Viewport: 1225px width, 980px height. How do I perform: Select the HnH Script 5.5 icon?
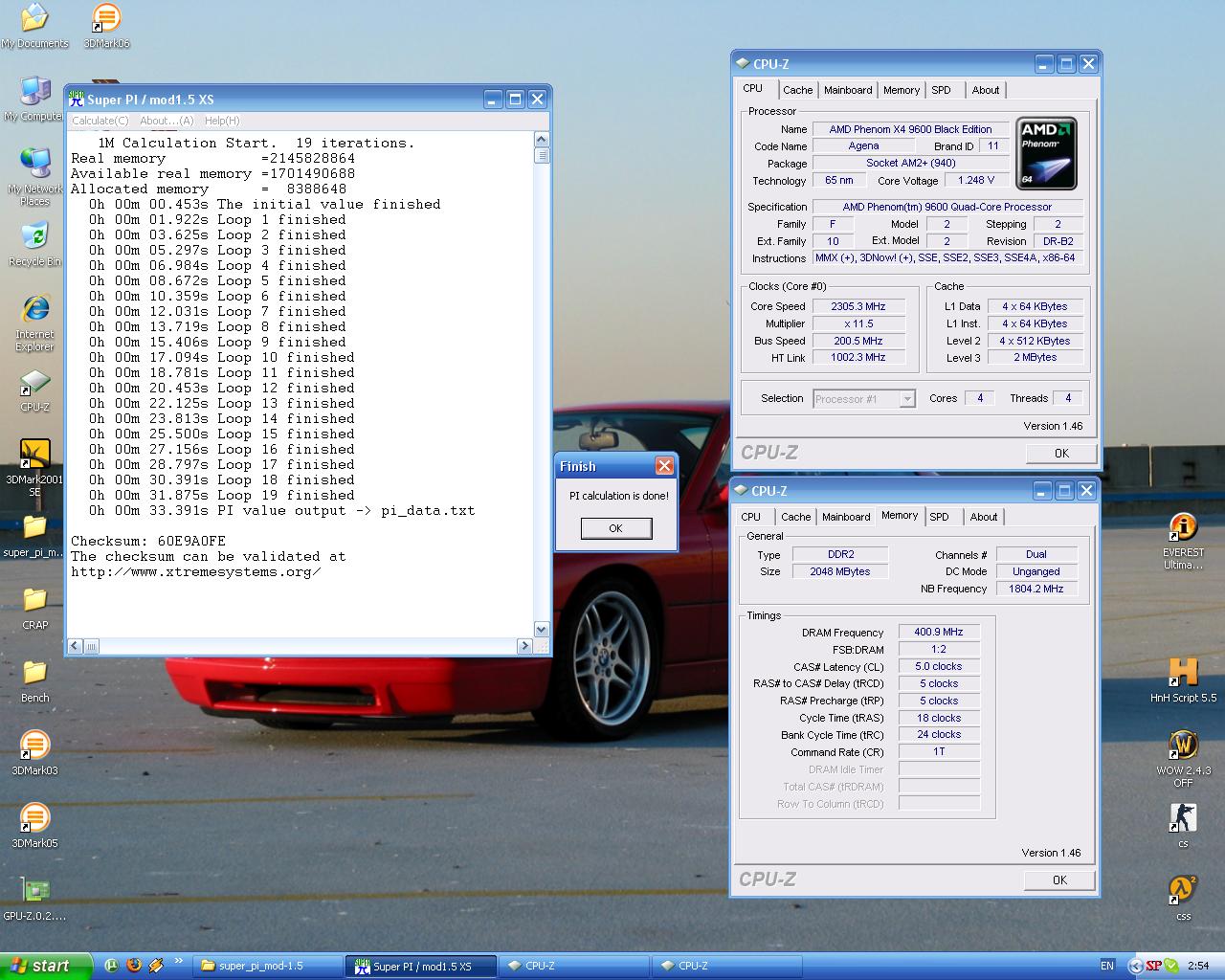[x=1183, y=681]
